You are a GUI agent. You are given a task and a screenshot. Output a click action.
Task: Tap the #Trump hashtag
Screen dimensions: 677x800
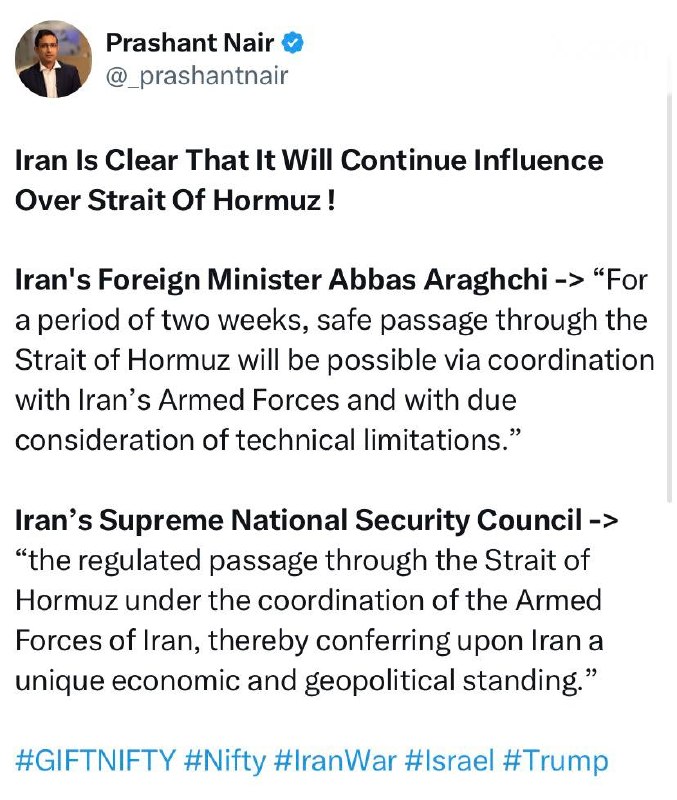(555, 761)
